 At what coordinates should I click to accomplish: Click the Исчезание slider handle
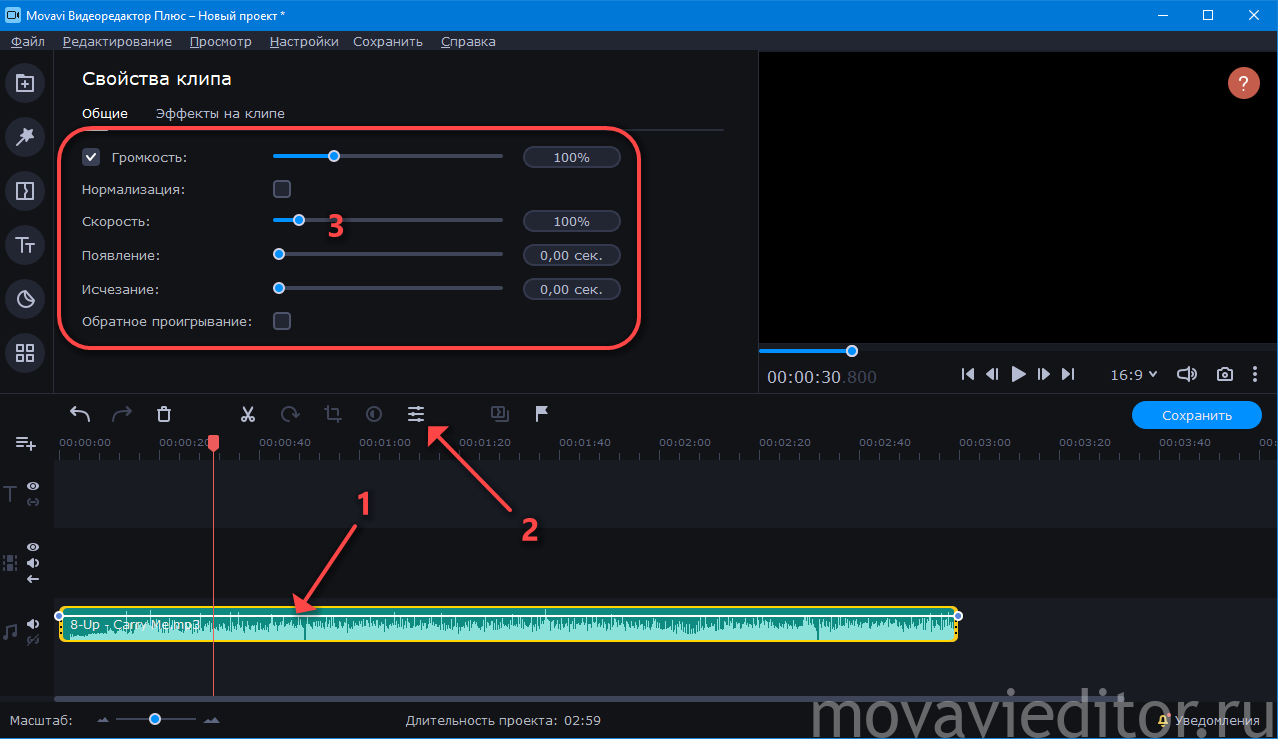click(x=279, y=288)
